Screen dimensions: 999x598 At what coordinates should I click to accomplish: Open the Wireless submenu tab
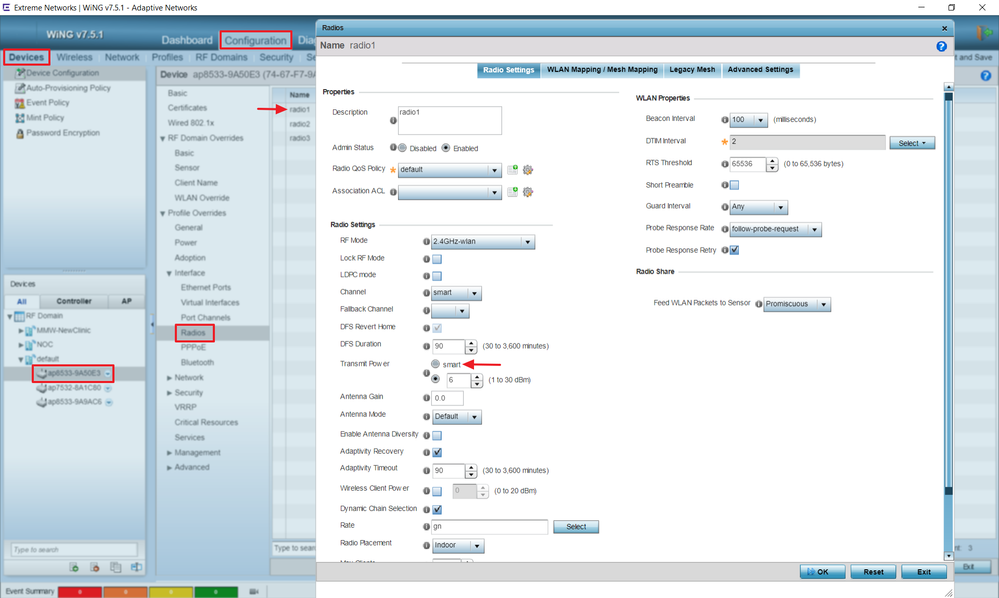[75, 57]
